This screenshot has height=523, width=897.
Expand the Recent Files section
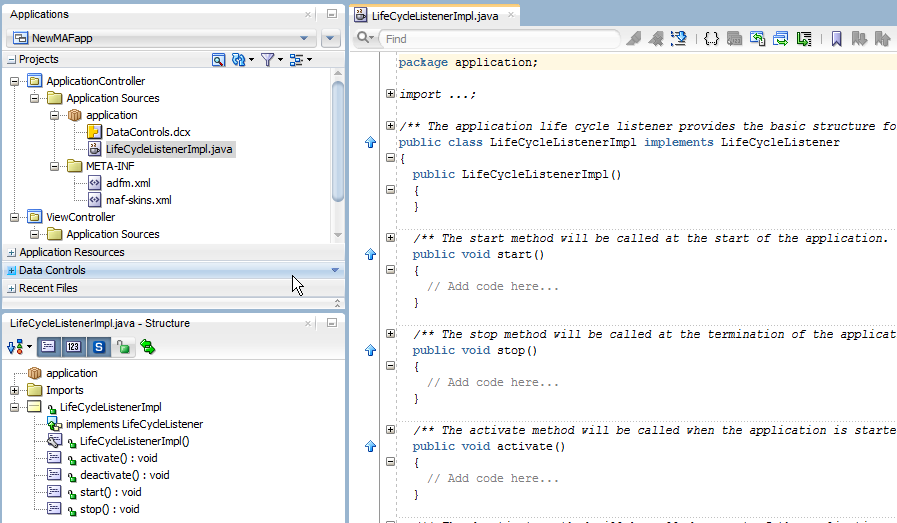(11, 288)
